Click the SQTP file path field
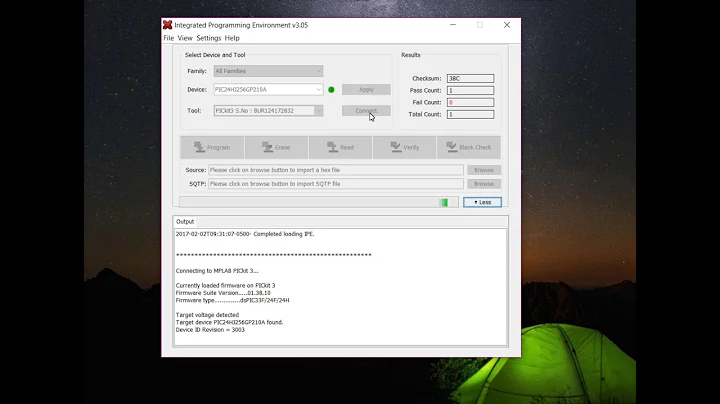 click(x=336, y=184)
